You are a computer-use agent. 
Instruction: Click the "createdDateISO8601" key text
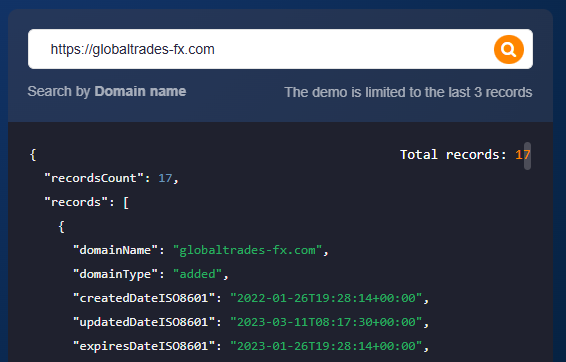(144, 298)
